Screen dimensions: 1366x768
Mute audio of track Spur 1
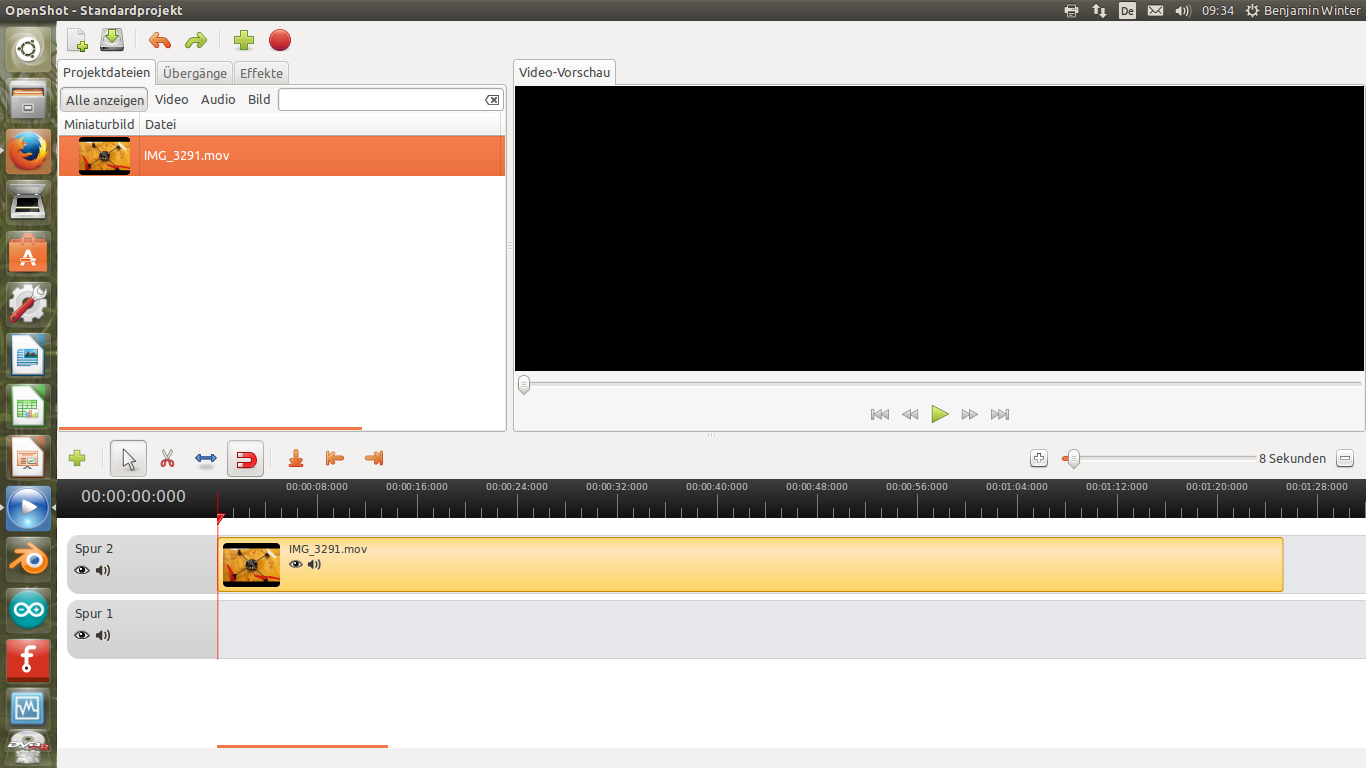103,635
